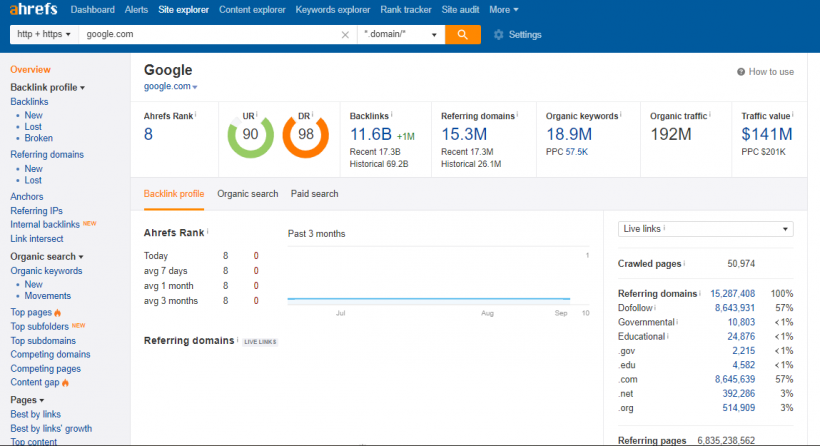820x446 pixels.
Task: Open Referring IPs in the sidebar
Action: 37,211
